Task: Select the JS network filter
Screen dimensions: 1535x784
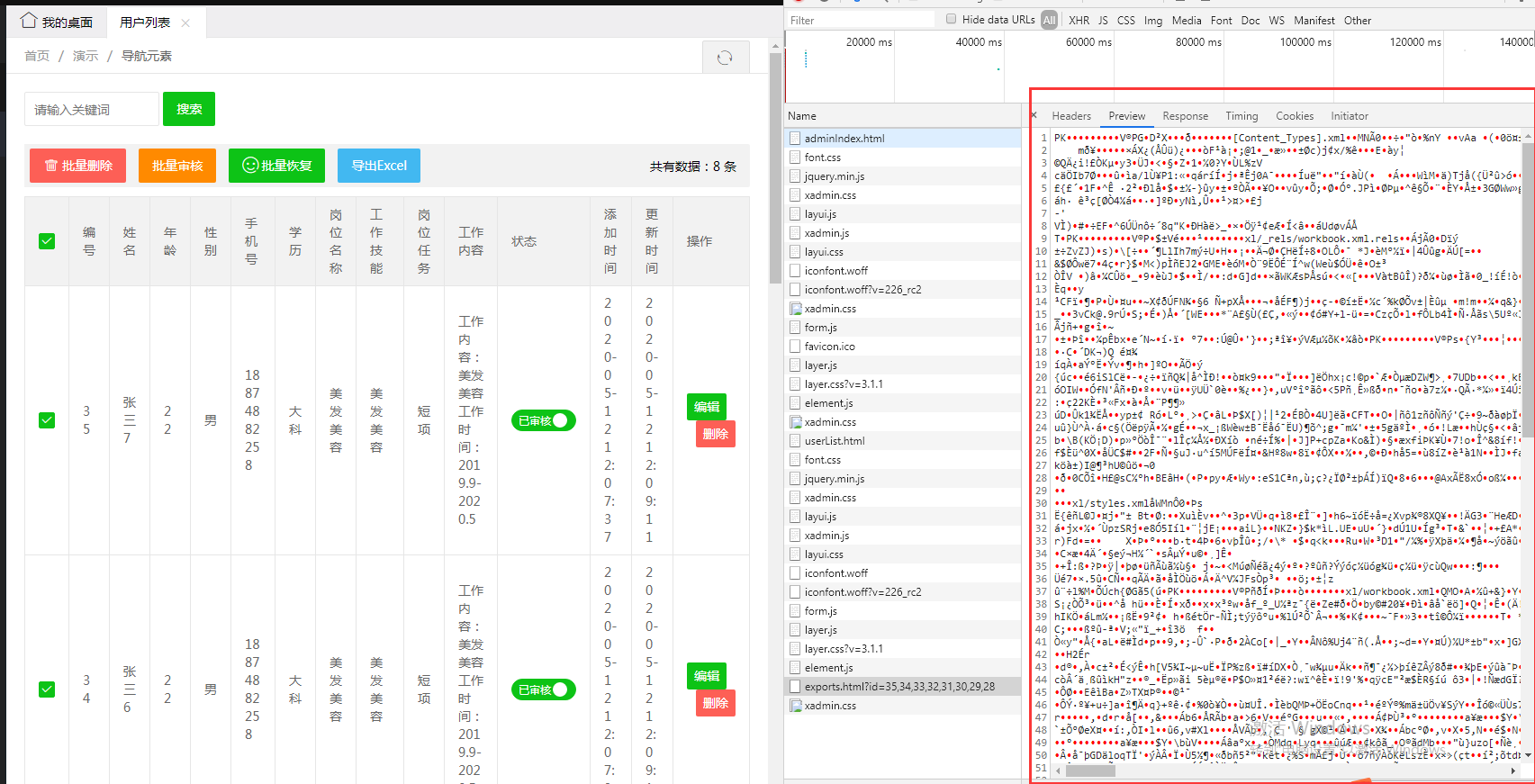Action: click(x=1103, y=20)
